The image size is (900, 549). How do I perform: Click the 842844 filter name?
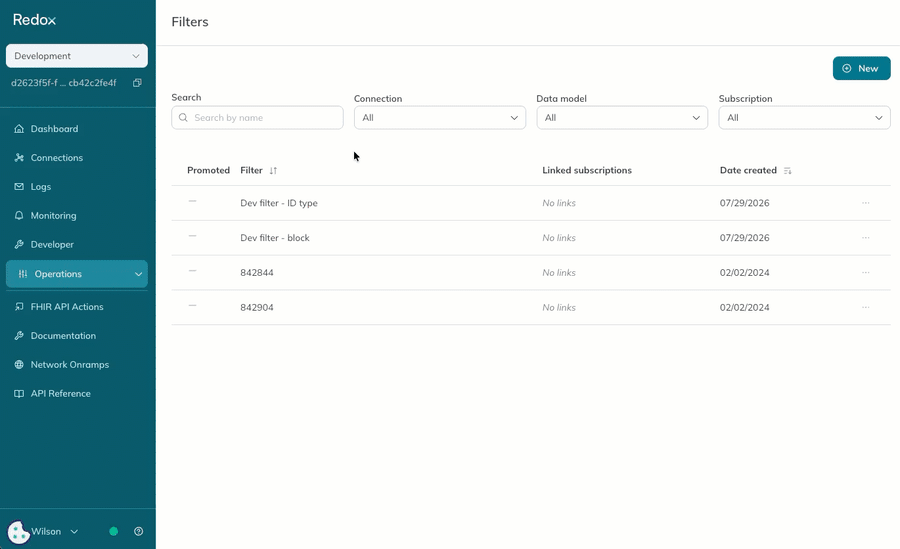257,272
